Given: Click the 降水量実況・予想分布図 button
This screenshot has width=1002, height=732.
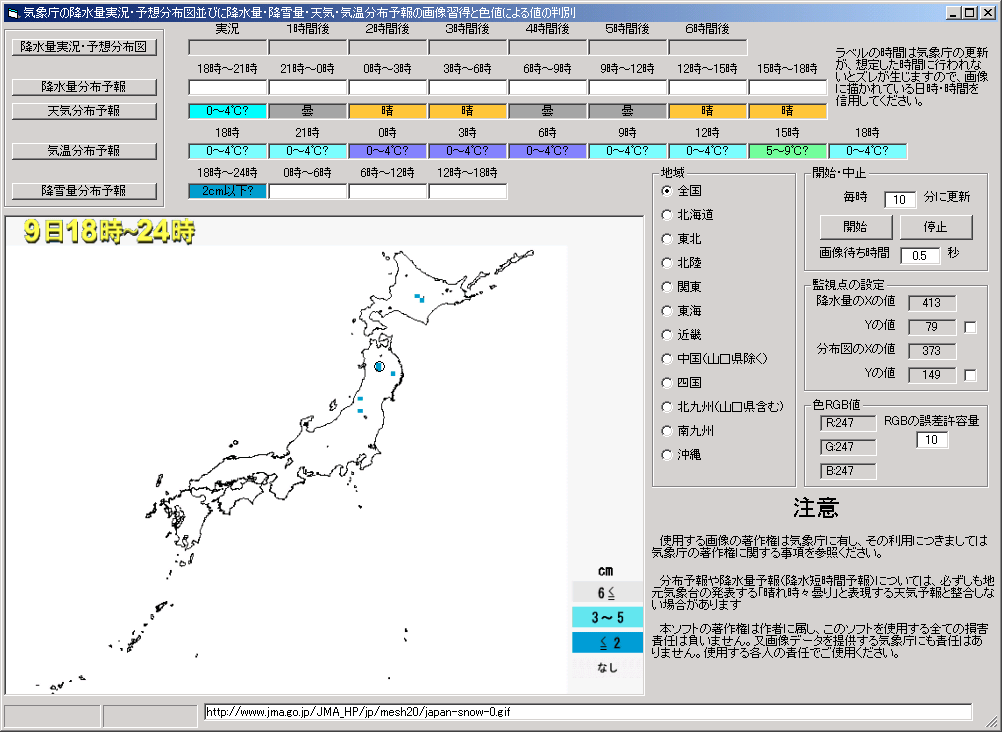Looking at the screenshot, I should point(84,47).
